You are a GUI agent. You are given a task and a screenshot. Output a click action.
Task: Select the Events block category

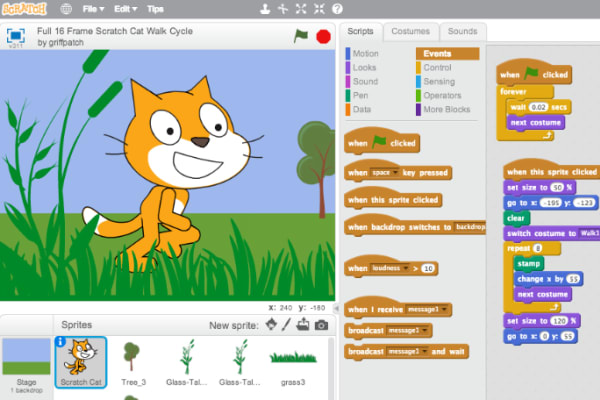click(447, 54)
